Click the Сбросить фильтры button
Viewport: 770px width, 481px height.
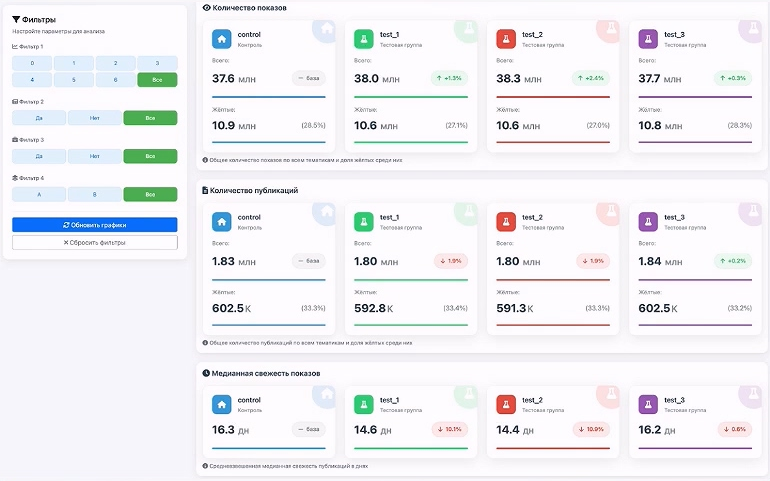coord(95,242)
